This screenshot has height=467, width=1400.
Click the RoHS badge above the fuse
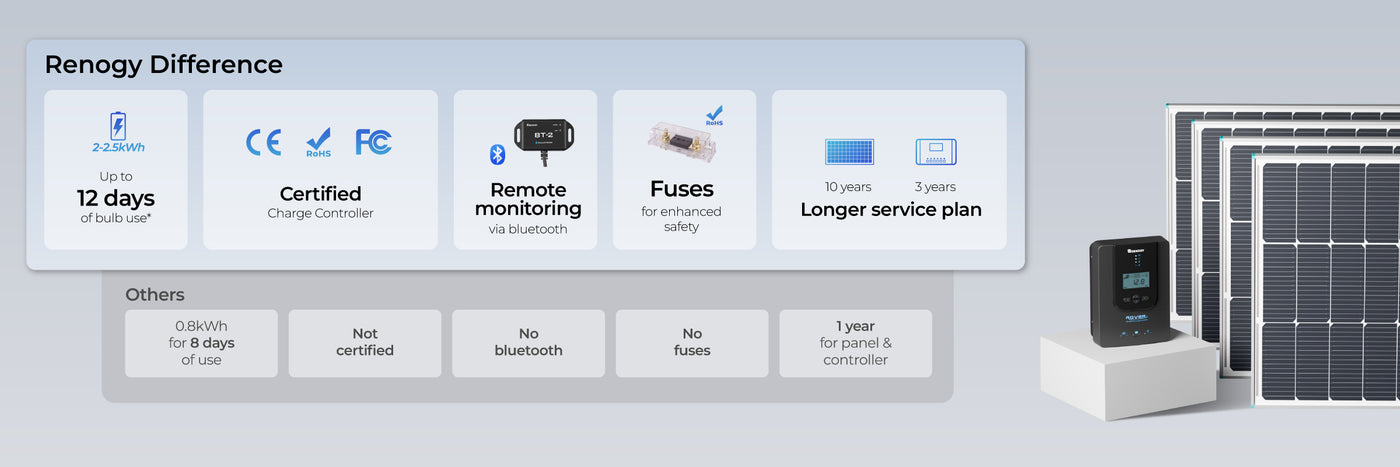(x=714, y=116)
